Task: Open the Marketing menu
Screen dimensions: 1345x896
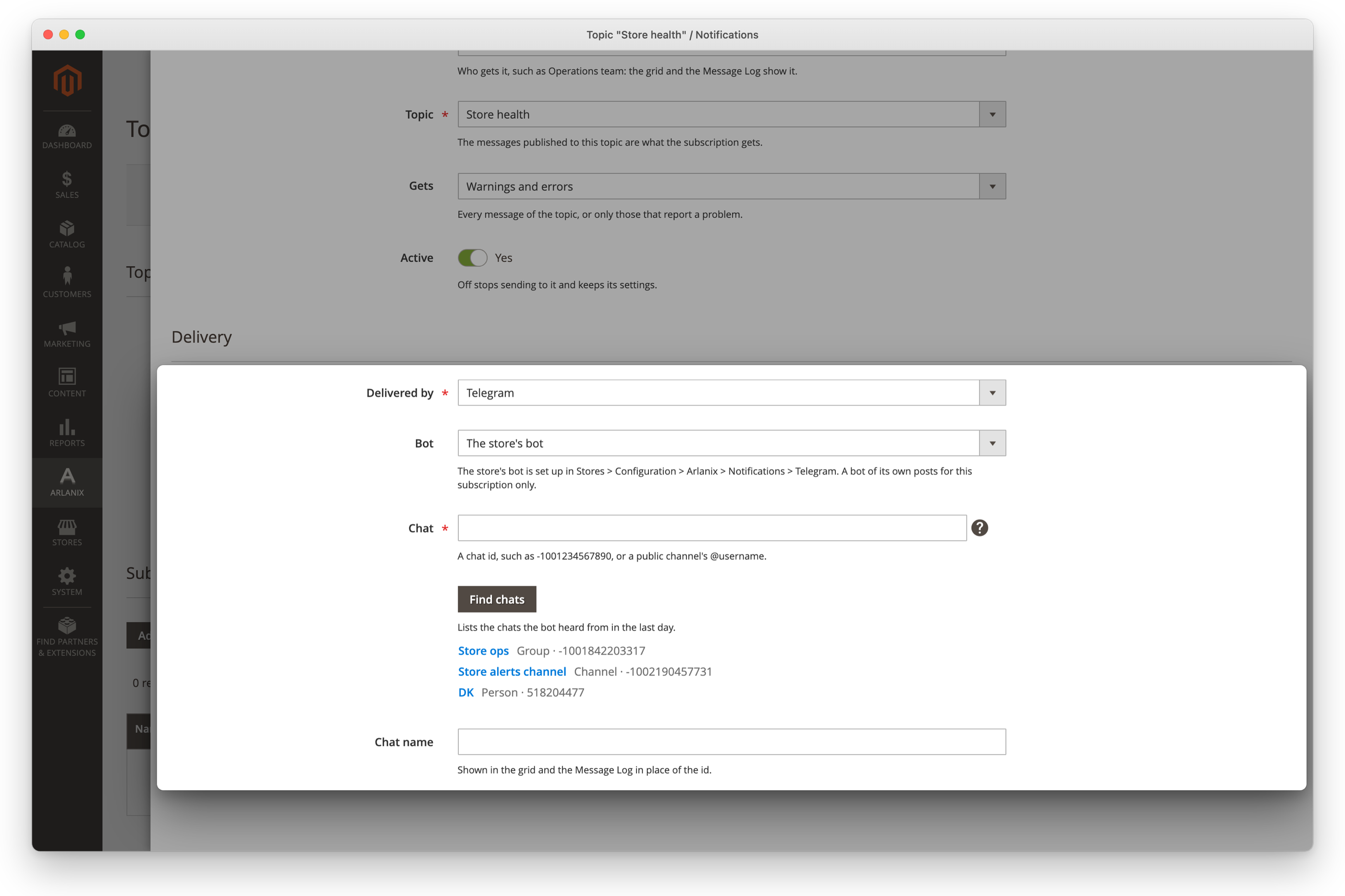Action: [x=67, y=334]
